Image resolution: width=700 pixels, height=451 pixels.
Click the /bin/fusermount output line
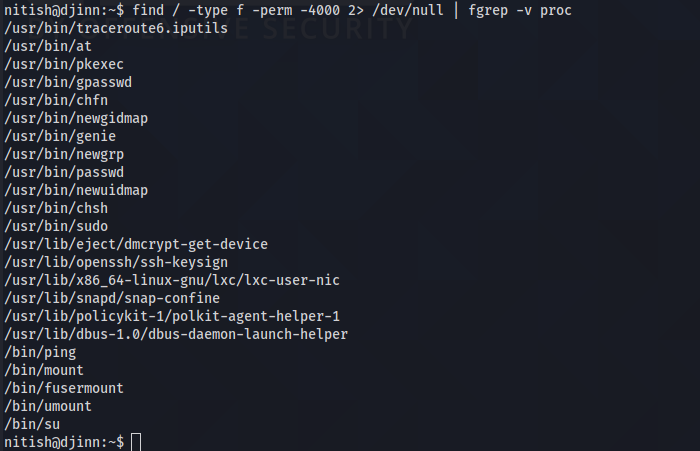pos(64,388)
